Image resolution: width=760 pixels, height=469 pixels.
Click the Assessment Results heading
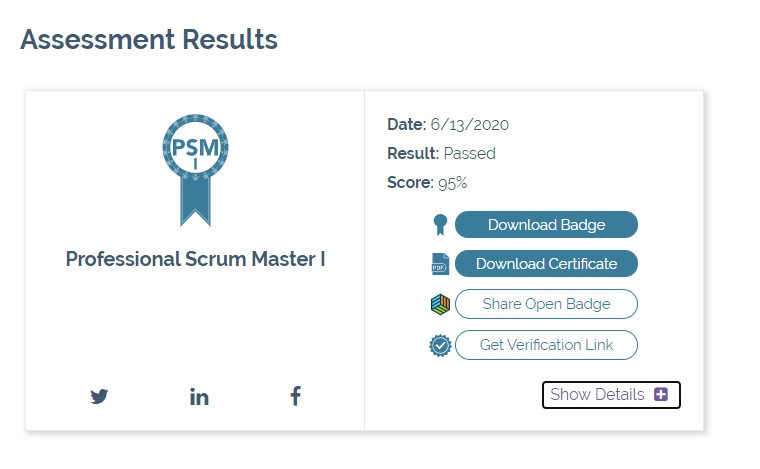click(x=149, y=40)
